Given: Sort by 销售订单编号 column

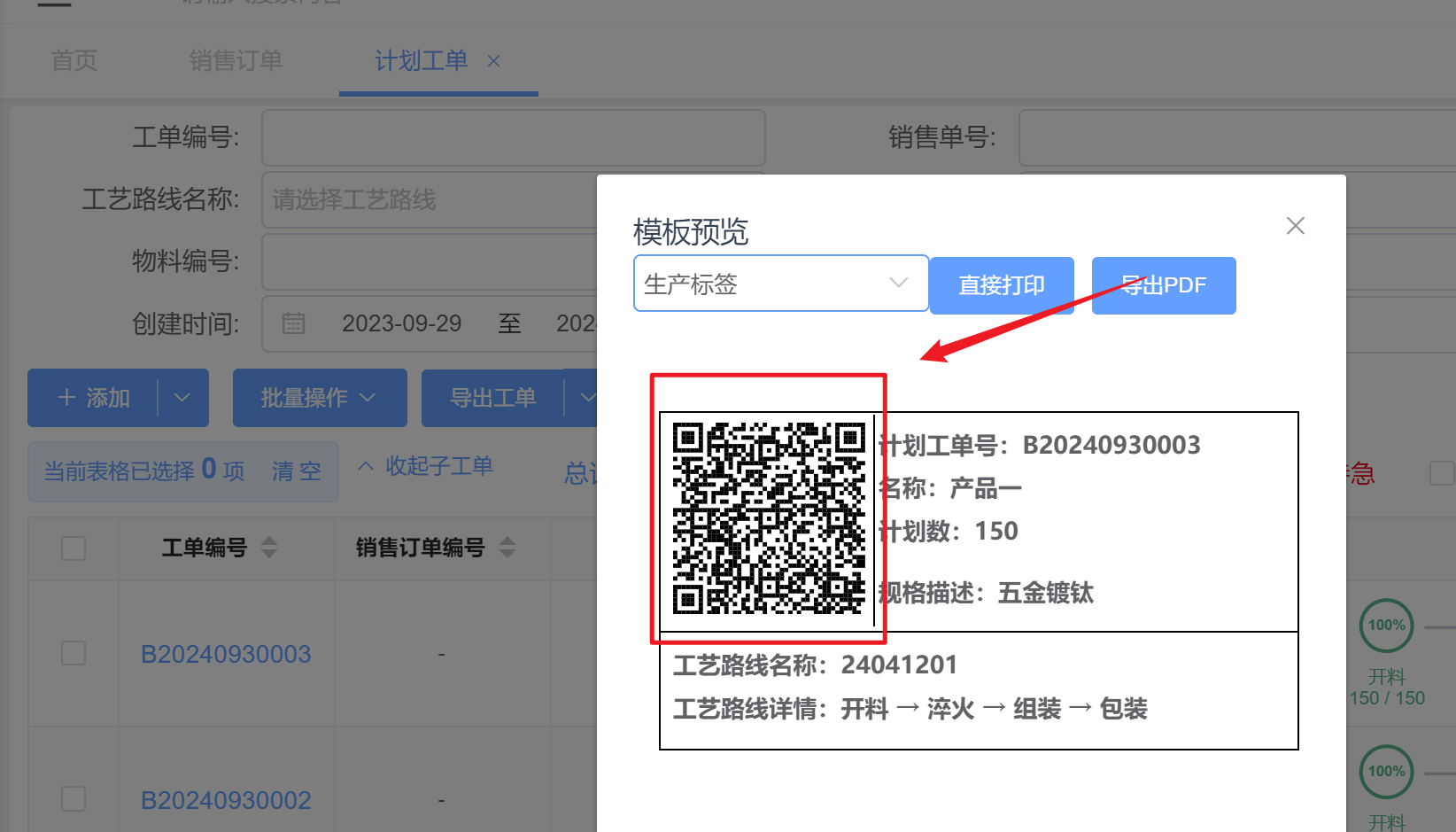Looking at the screenshot, I should [507, 548].
